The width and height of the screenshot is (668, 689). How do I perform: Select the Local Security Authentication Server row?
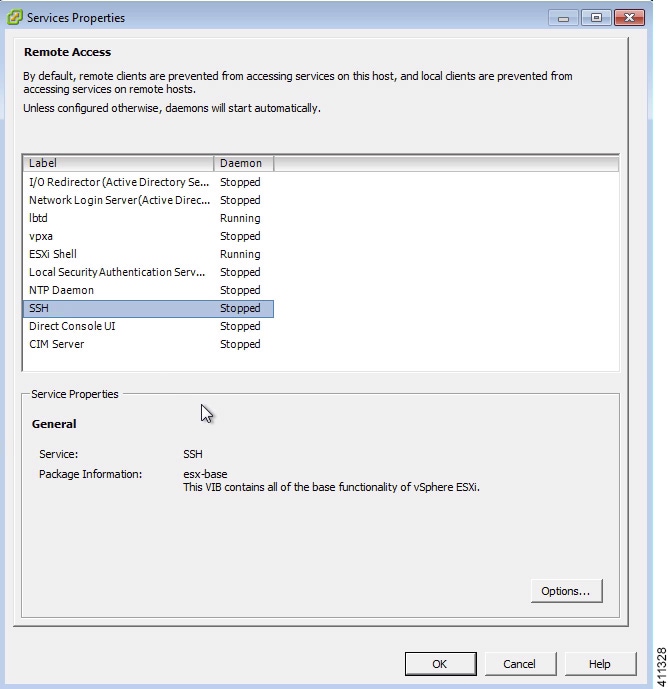pyautogui.click(x=148, y=272)
